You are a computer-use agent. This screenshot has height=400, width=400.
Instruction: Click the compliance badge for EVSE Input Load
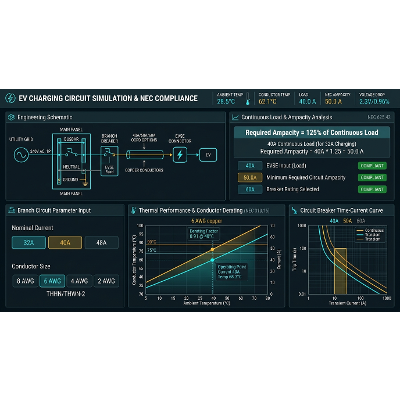click(x=372, y=166)
